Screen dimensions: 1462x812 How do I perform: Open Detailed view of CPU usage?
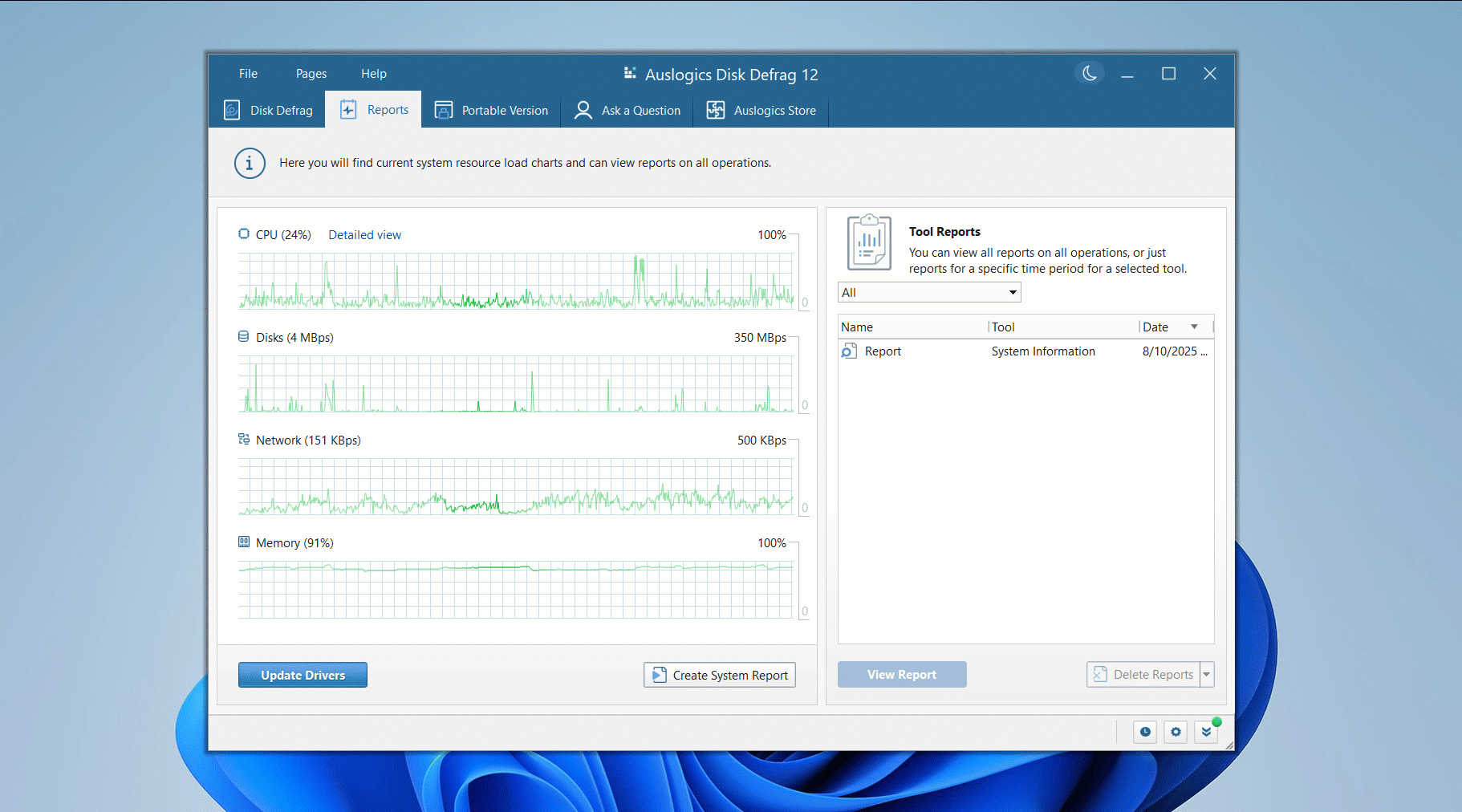point(364,234)
